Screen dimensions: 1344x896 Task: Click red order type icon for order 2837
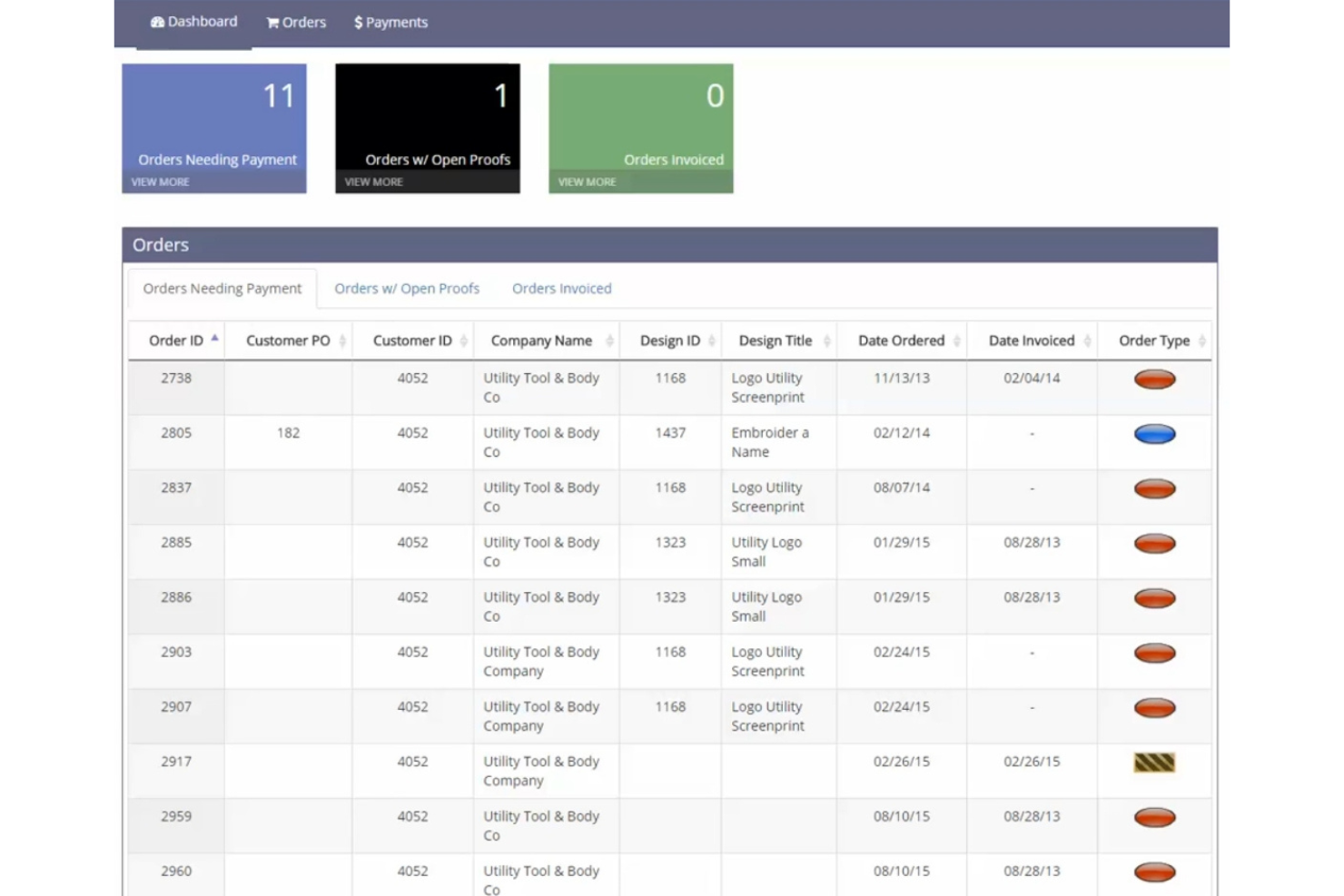(x=1155, y=489)
